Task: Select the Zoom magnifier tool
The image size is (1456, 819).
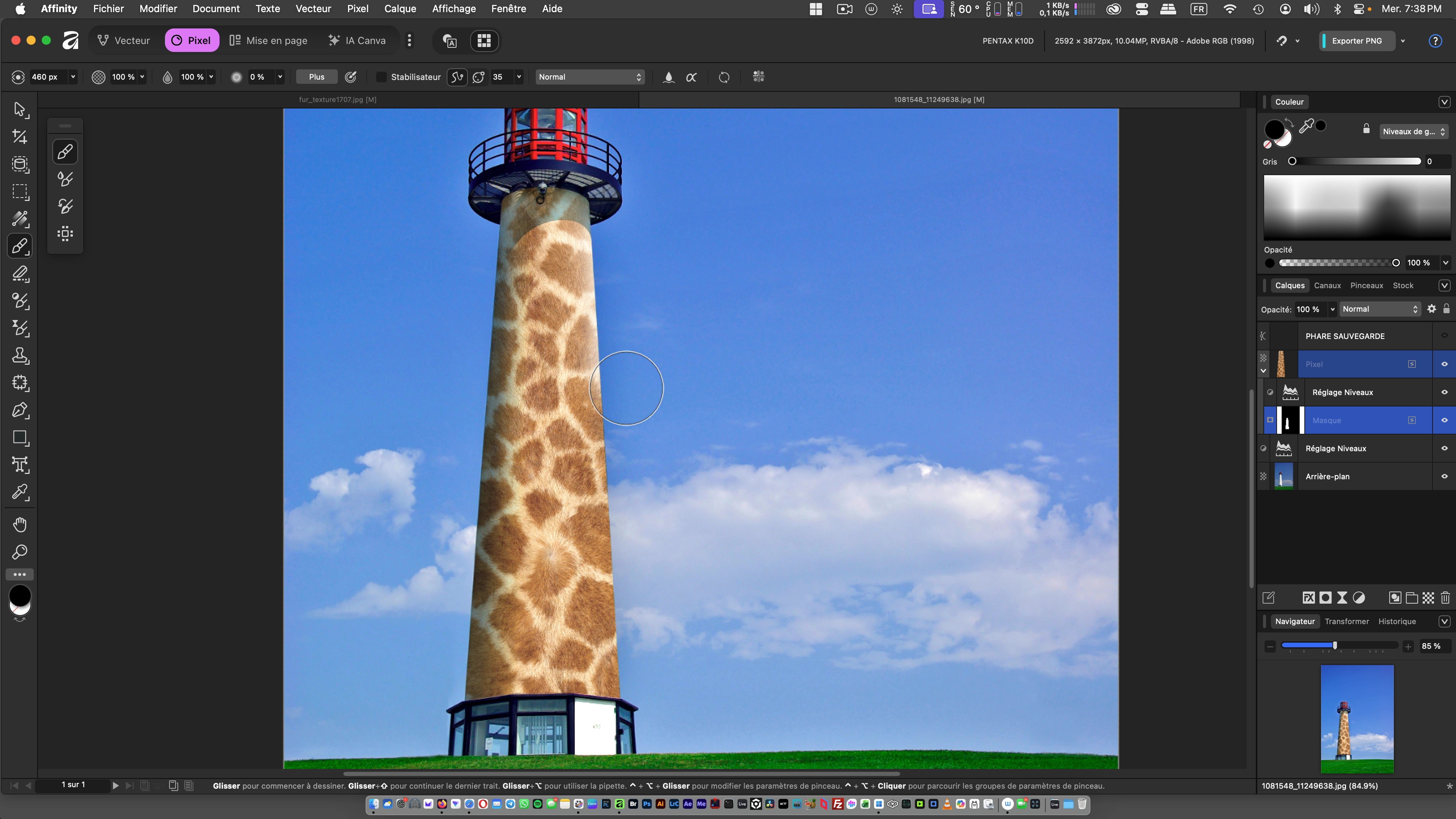Action: (x=20, y=552)
